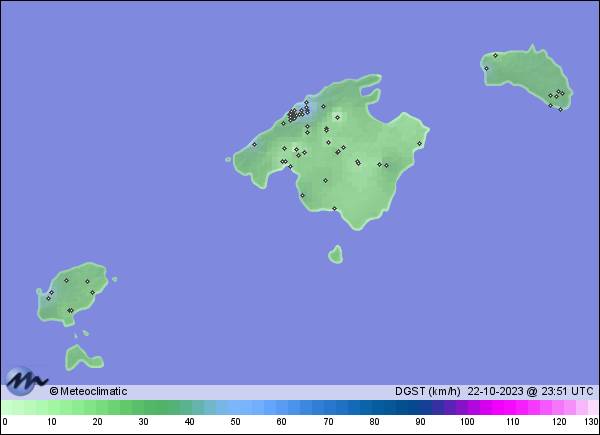Image resolution: width=600 pixels, height=435 pixels.
Task: Click the Meteoclimatic wave logo icon
Action: point(26,380)
